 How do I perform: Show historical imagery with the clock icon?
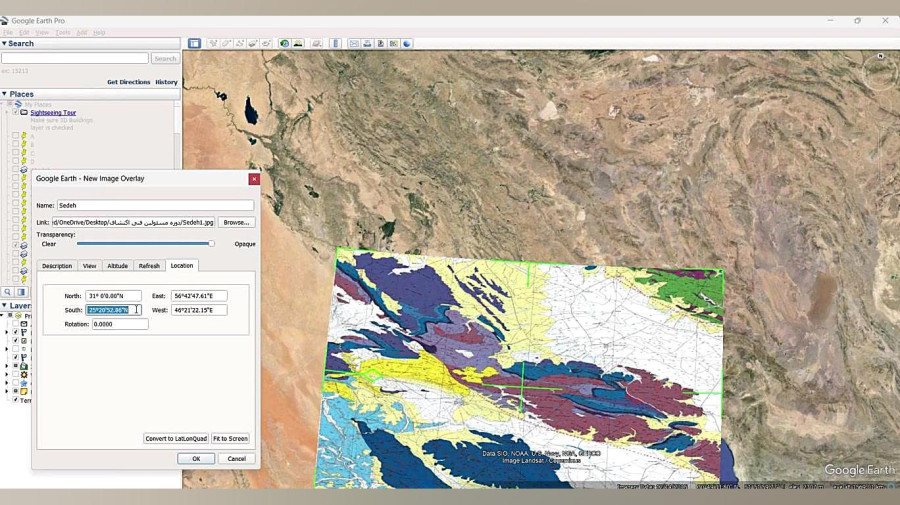[284, 44]
